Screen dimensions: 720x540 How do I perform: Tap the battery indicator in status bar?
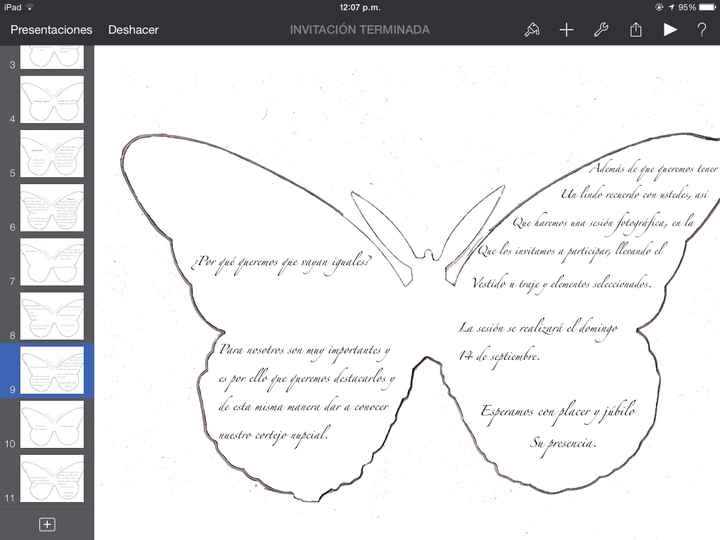(704, 7)
